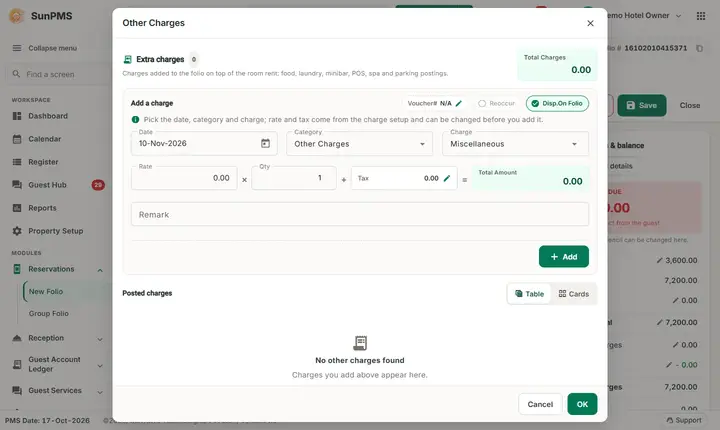Screen dimensions: 720x430
Task: Click the No other charges found message
Action: click(360, 360)
